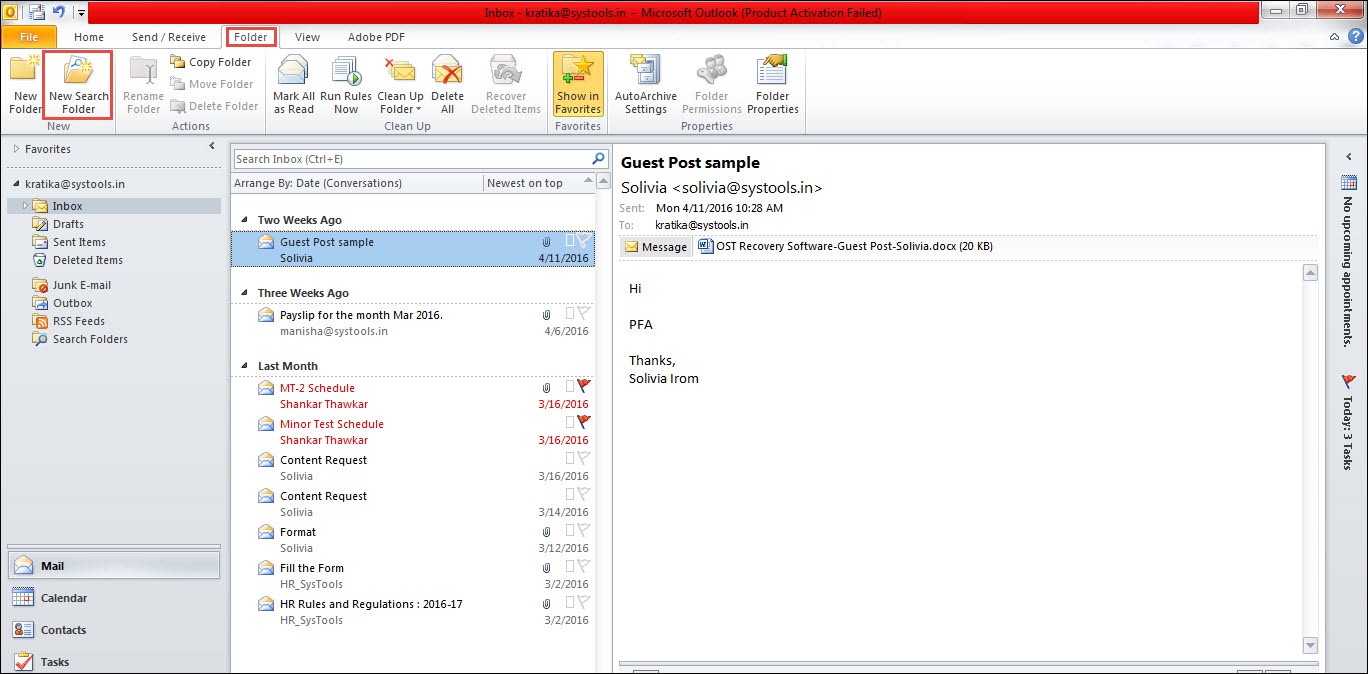This screenshot has height=674, width=1368.
Task: Collapse the Two Weeks Ago group
Action: point(243,220)
